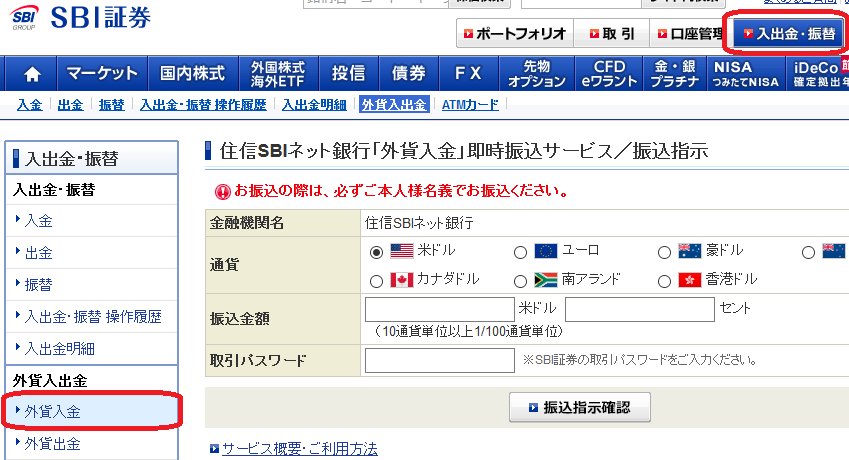Screen dimensions: 849x460
Task: Open the NISA つみたてNISA tab
Action: 746,73
